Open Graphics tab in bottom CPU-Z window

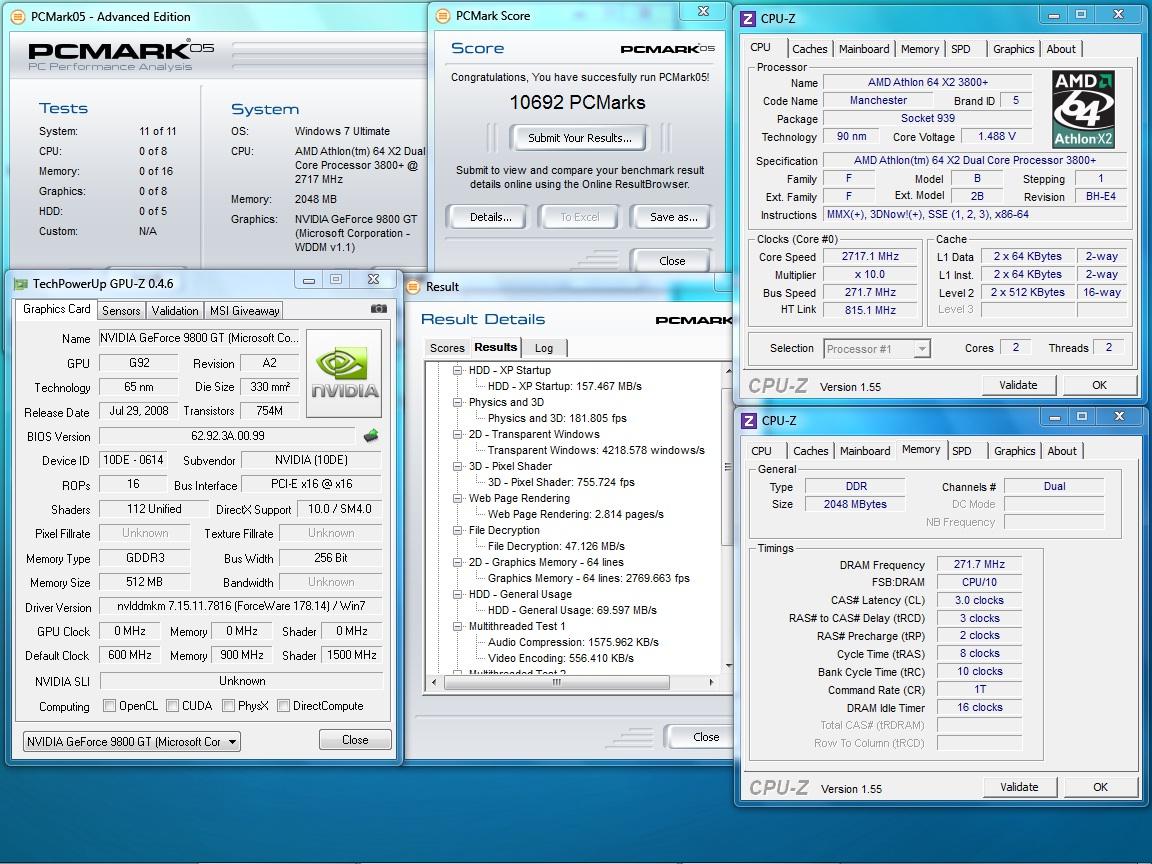pyautogui.click(x=1014, y=451)
